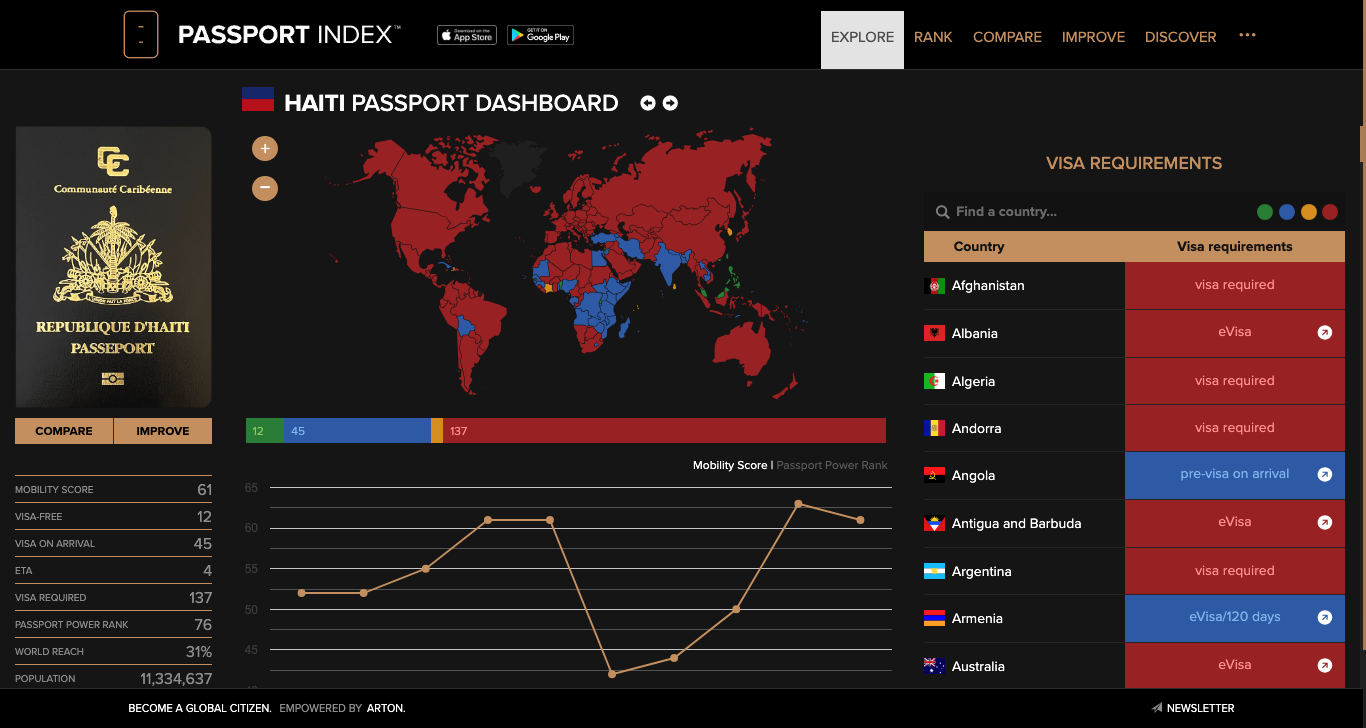
Task: Click IMPROVE button under passport
Action: coord(163,431)
